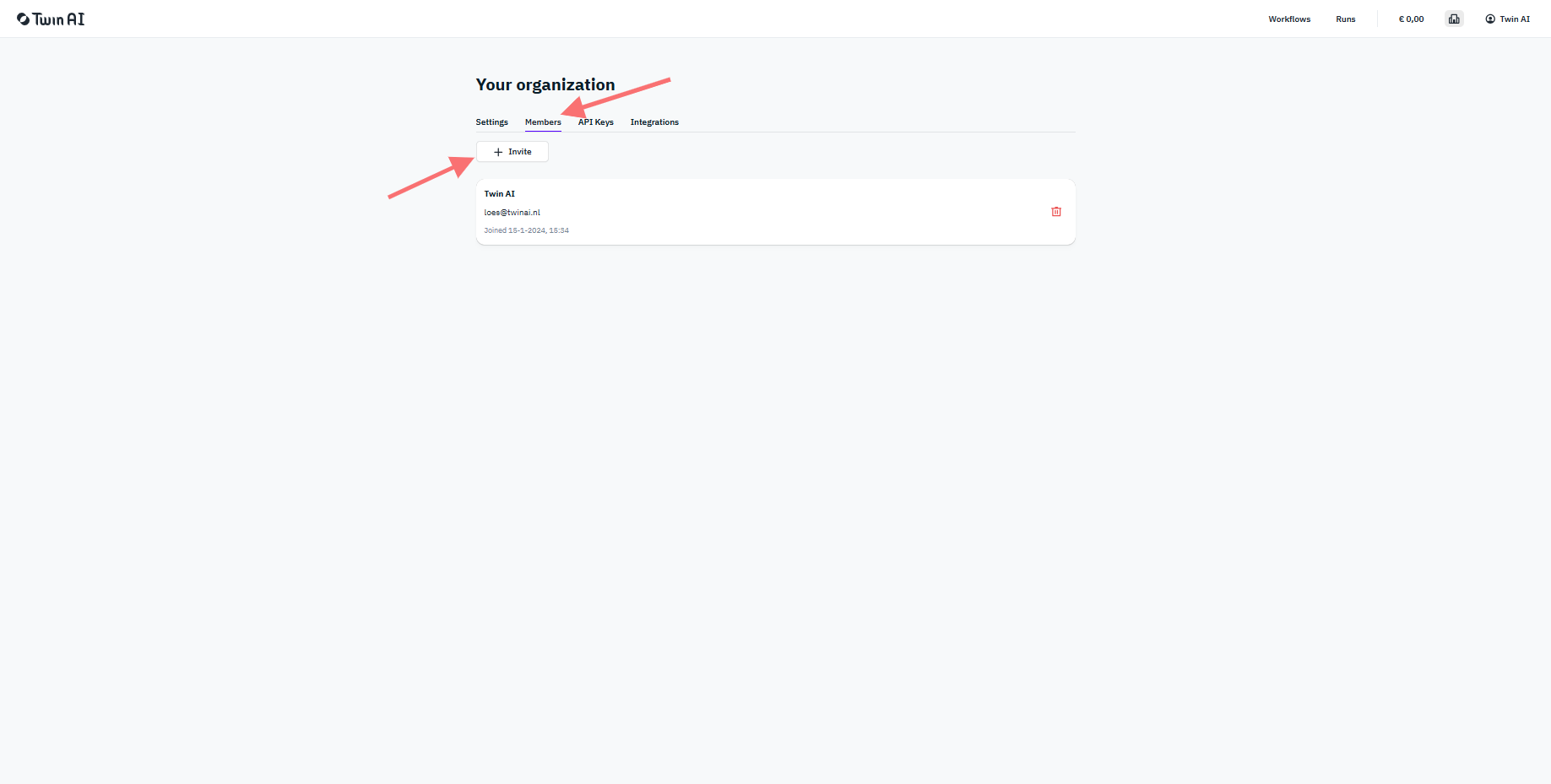Screen dimensions: 1551x784
Task: Click the Twin AI logo in header
Action: (51, 19)
